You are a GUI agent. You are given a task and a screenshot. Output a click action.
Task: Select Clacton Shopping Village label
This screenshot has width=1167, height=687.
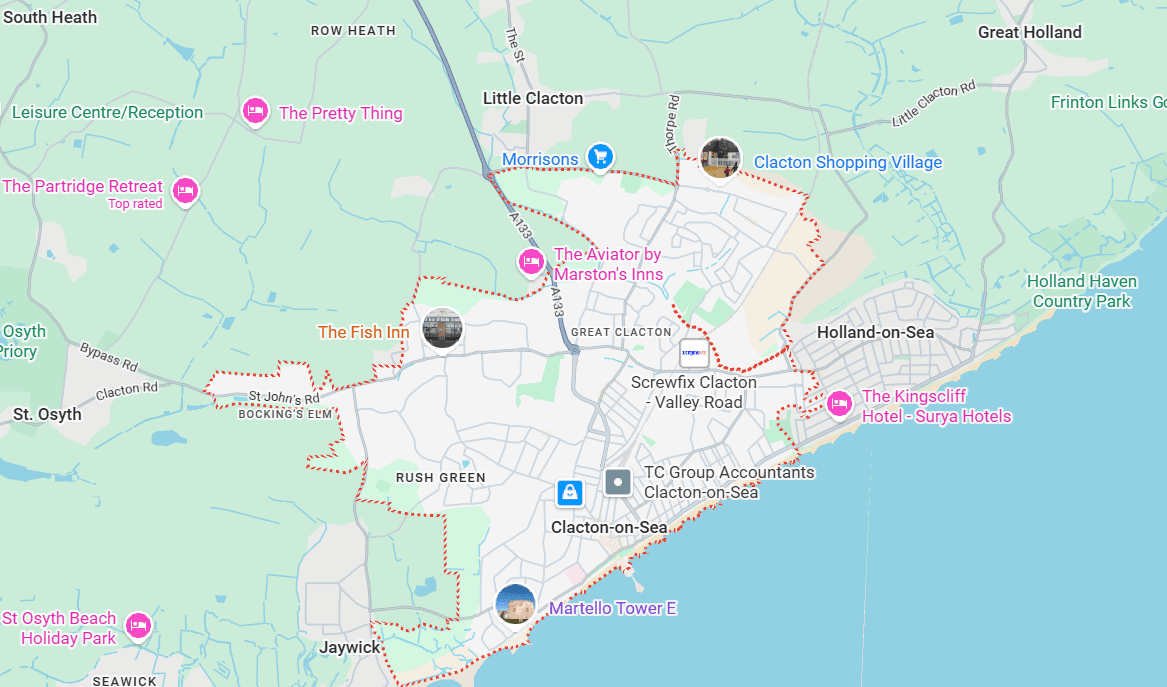click(x=848, y=162)
